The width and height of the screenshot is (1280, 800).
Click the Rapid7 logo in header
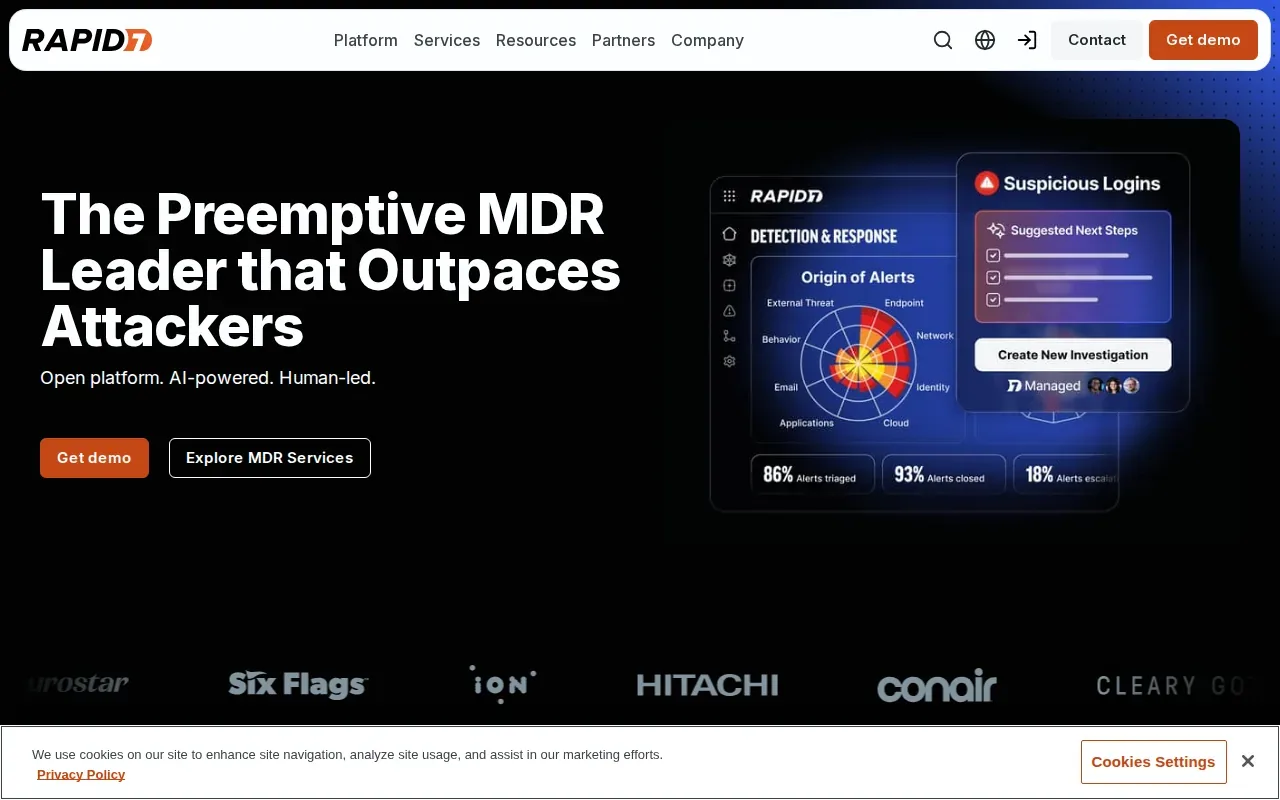pos(87,40)
